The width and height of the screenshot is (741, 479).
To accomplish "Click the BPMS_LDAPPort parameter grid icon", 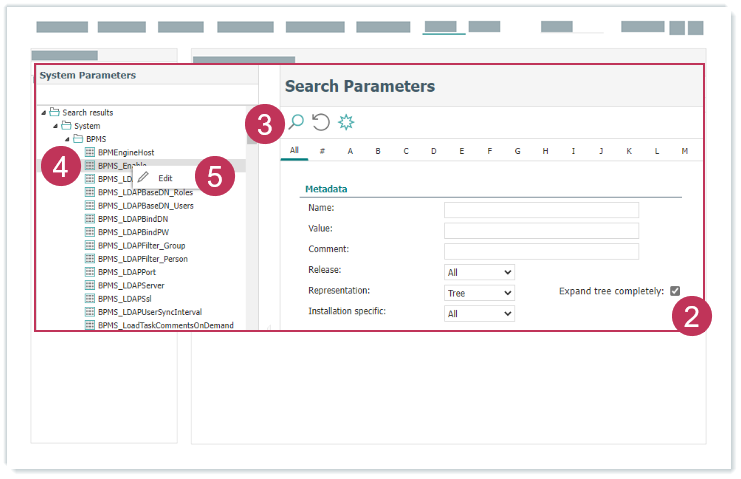I will (x=90, y=271).
